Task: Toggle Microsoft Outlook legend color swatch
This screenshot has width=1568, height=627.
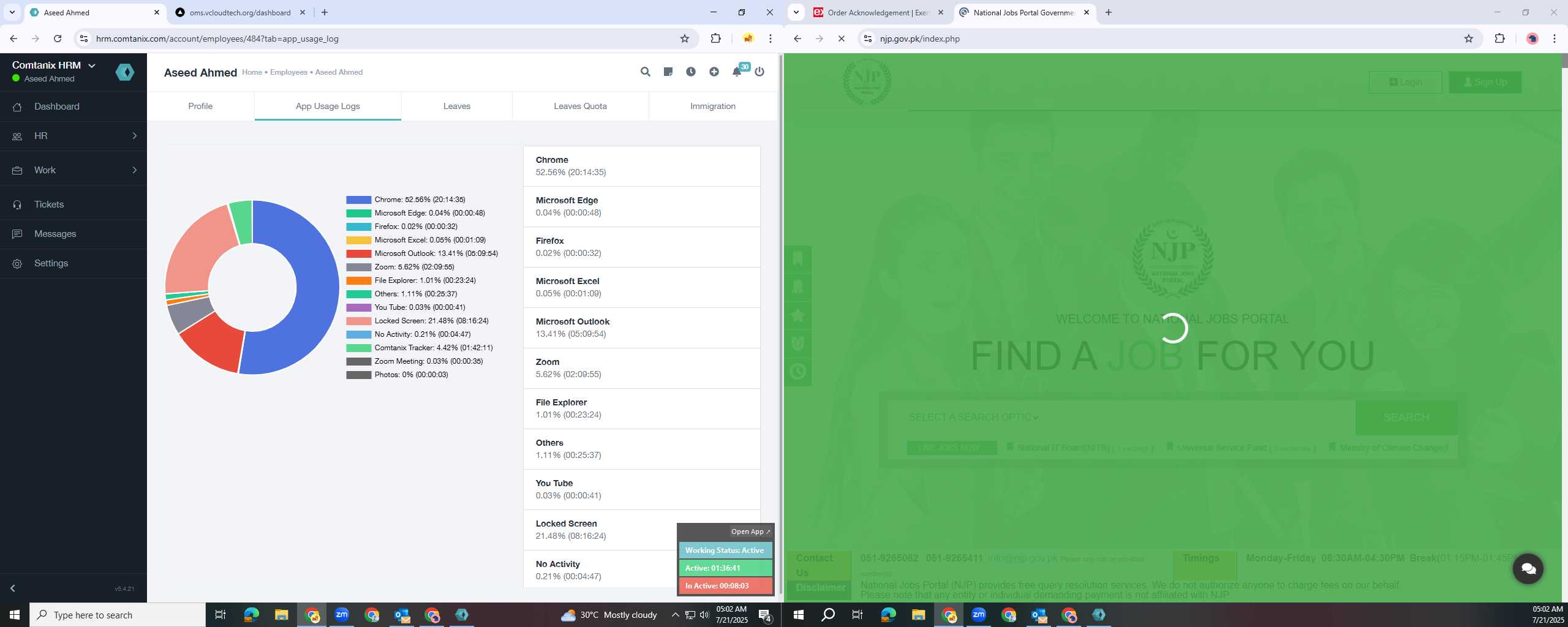Action: click(359, 253)
